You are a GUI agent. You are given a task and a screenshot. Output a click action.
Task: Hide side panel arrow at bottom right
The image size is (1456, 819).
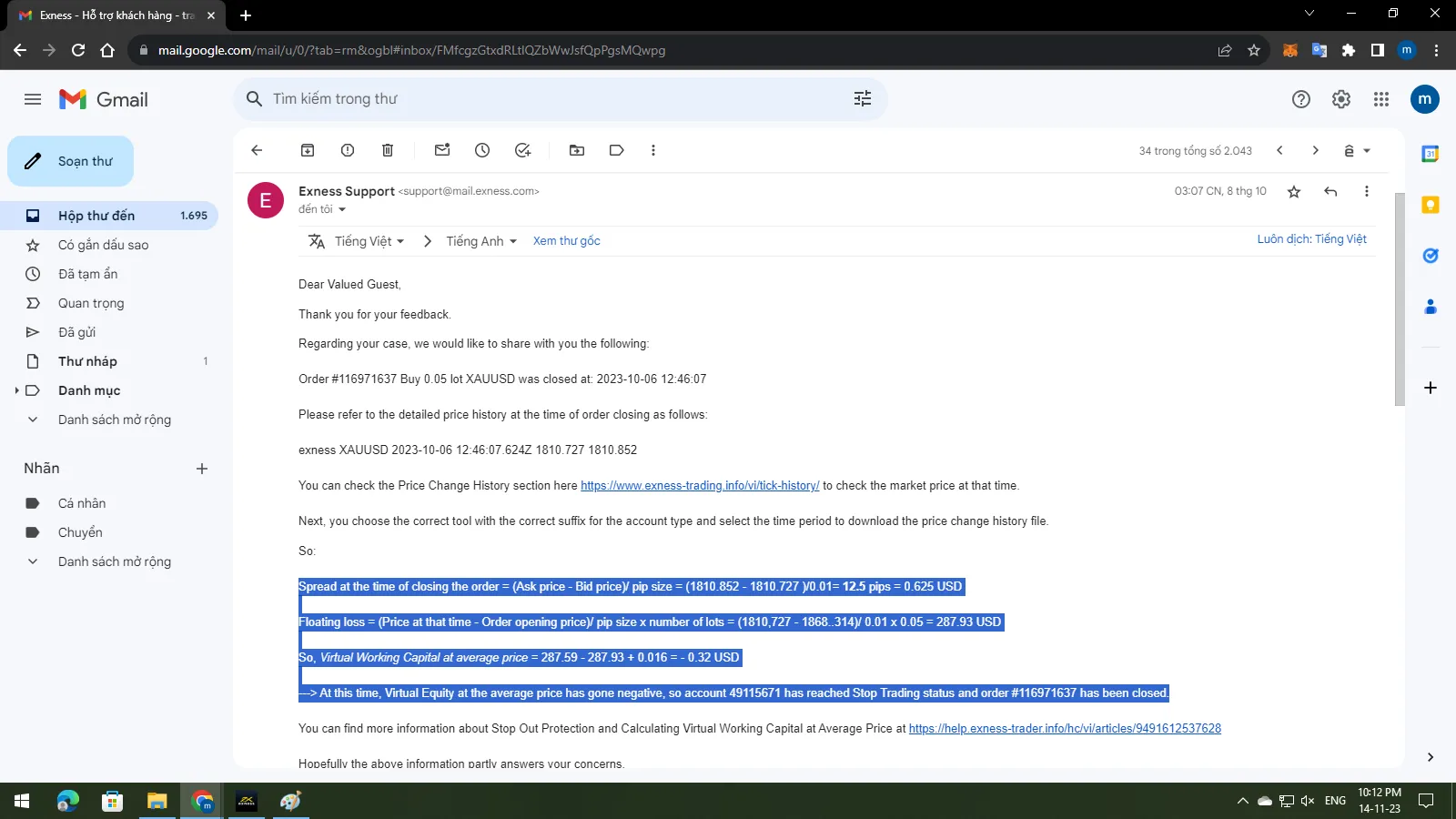(x=1431, y=757)
